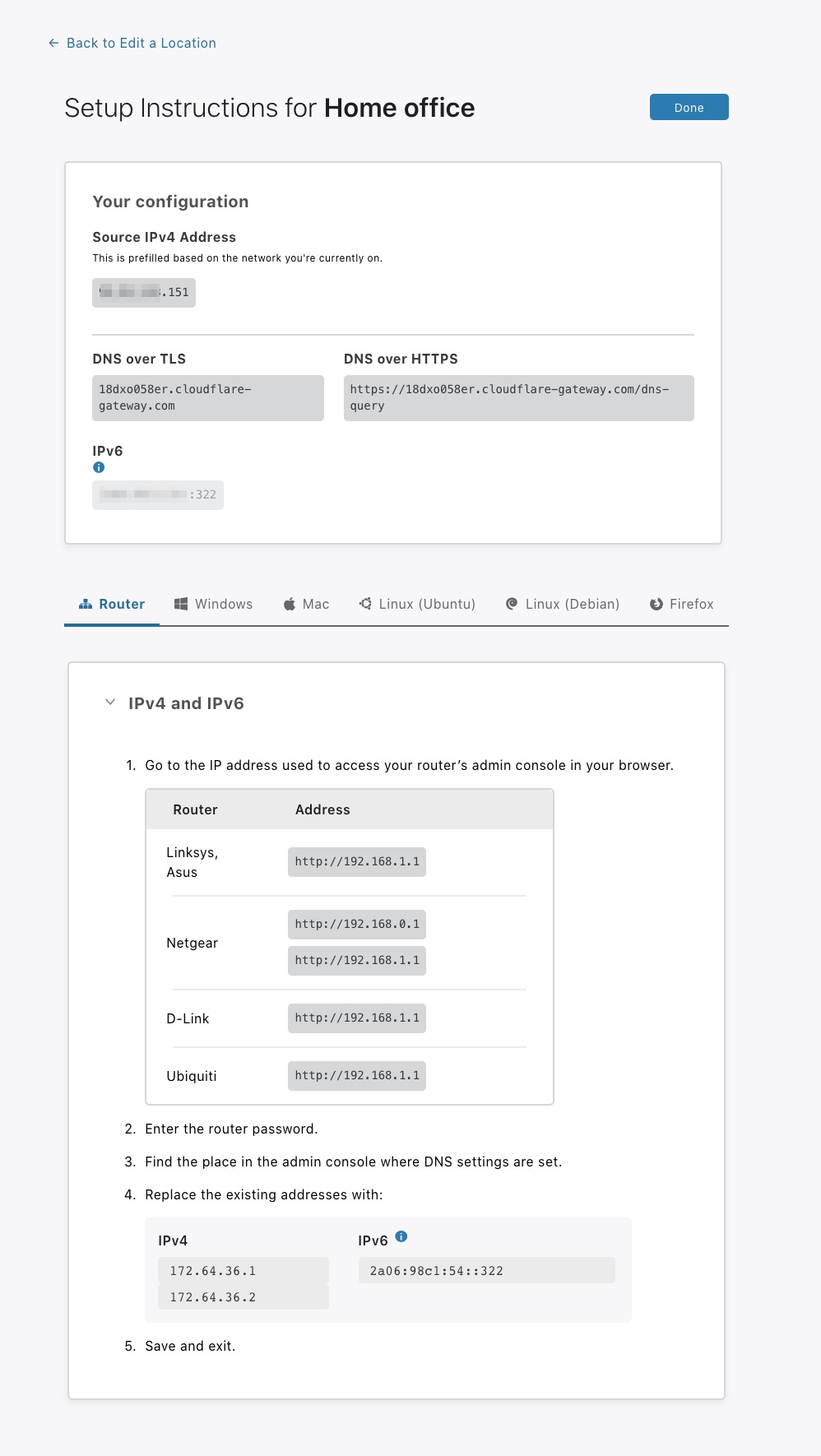Click info icon beside IPv6 in step 4
Viewport: 821px width, 1456px height.
pos(401,1236)
